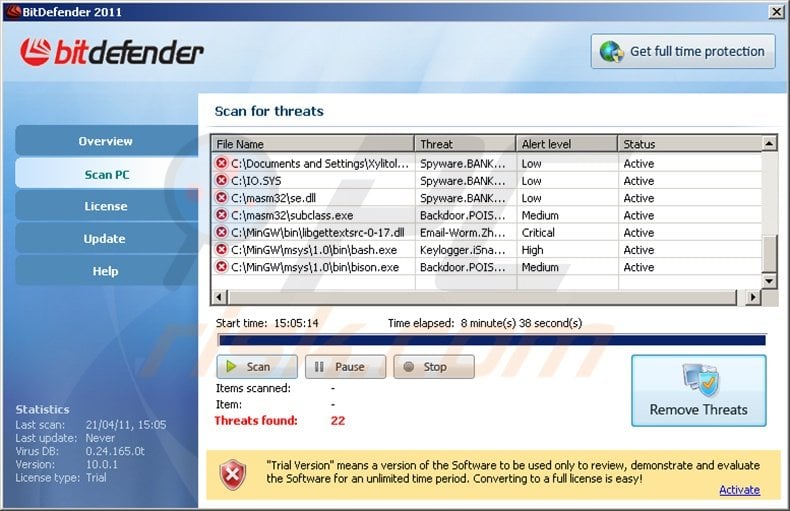Click the Virus DB value 0.24.165.0t
Image resolution: width=790 pixels, height=511 pixels.
pyautogui.click(x=115, y=451)
